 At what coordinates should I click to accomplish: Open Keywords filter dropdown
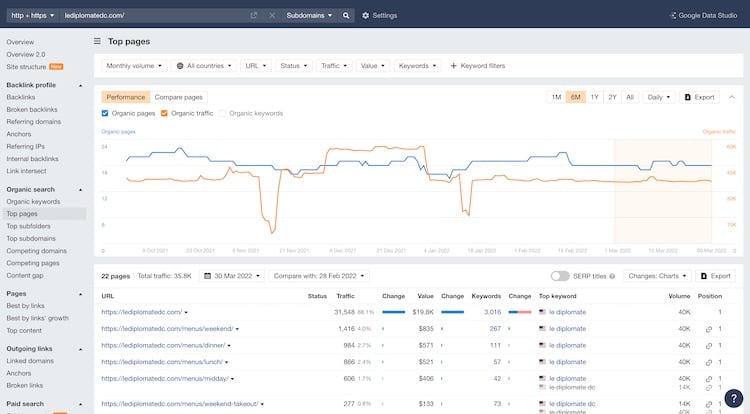[x=418, y=65]
